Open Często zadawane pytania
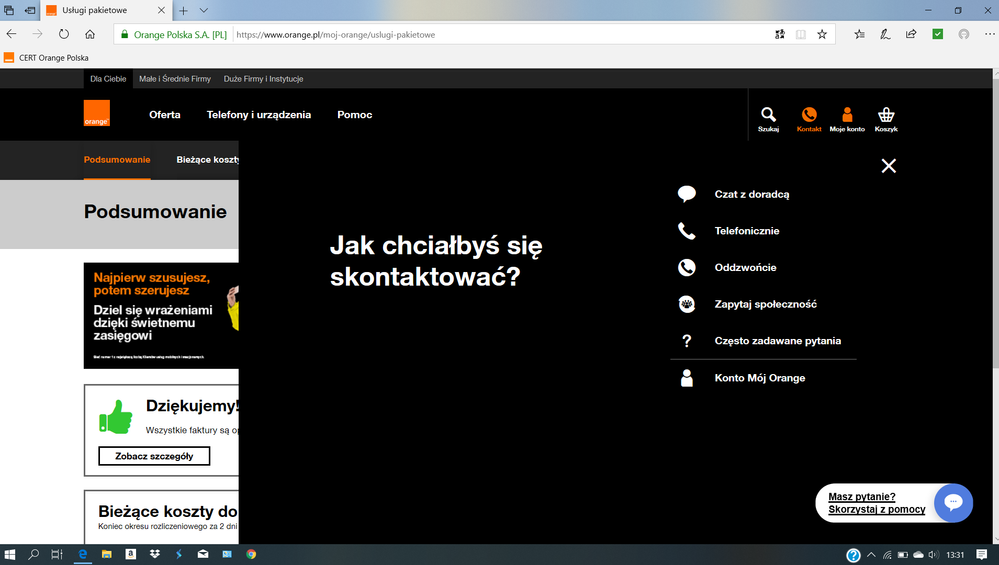Viewport: 999px width, 565px height. (777, 341)
